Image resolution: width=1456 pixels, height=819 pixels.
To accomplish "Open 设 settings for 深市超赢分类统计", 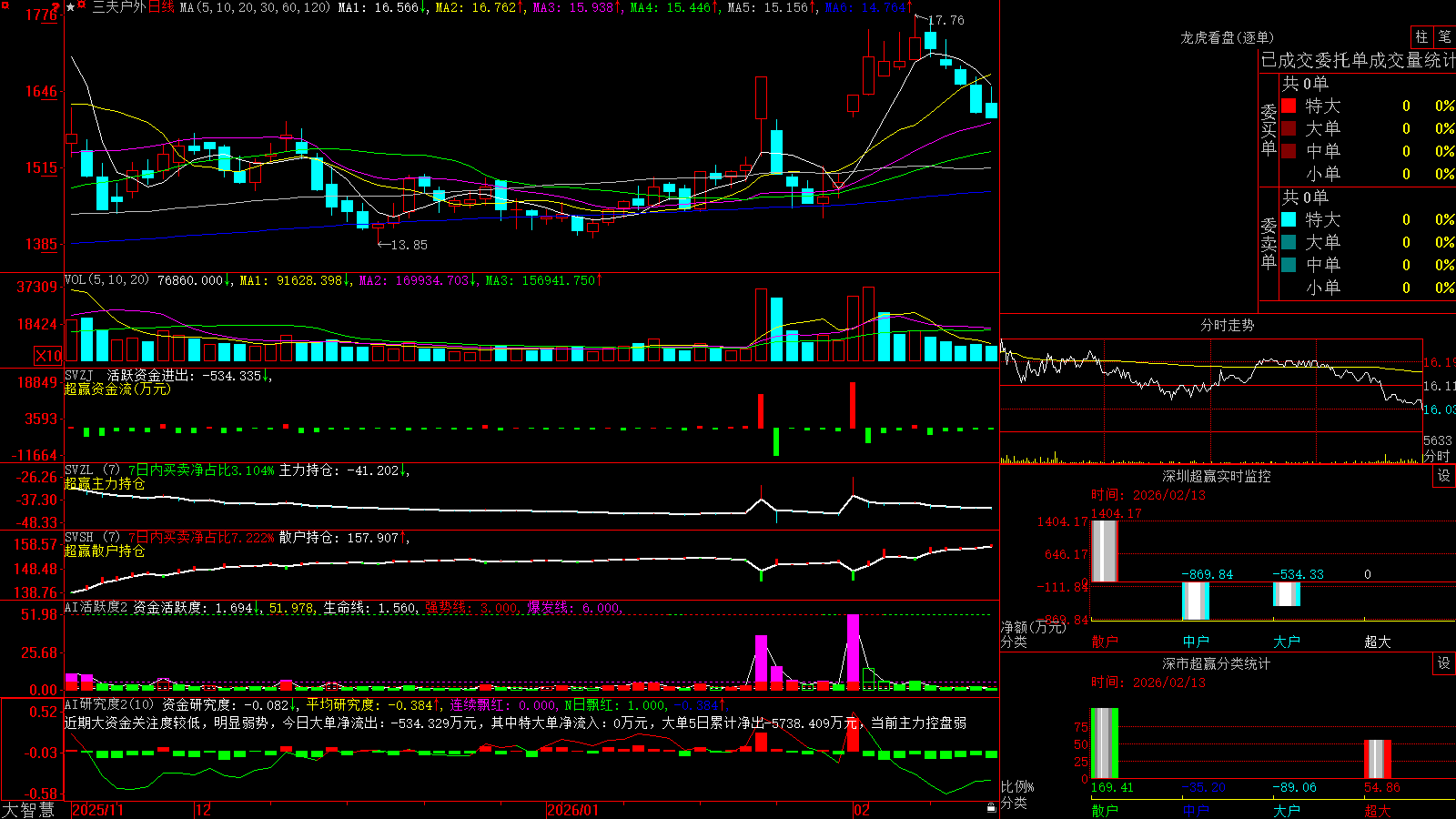I will point(1444,663).
